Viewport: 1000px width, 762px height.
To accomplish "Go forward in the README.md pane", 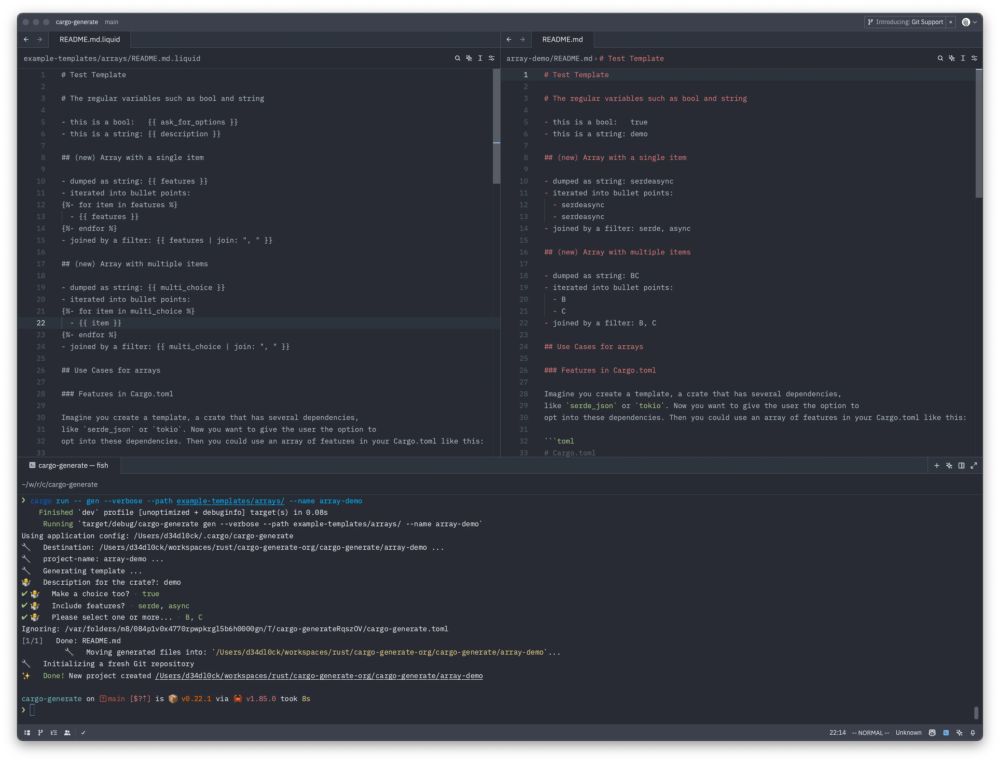I will [x=523, y=40].
